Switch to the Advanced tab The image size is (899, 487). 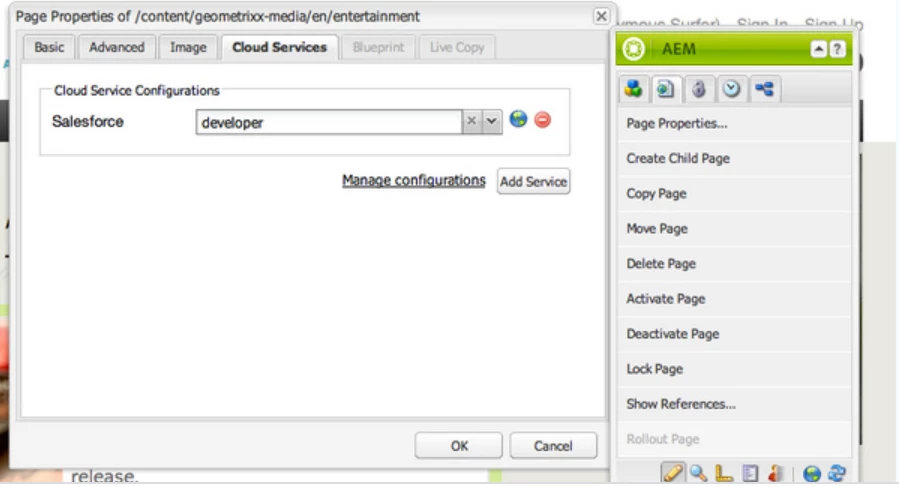click(x=117, y=48)
